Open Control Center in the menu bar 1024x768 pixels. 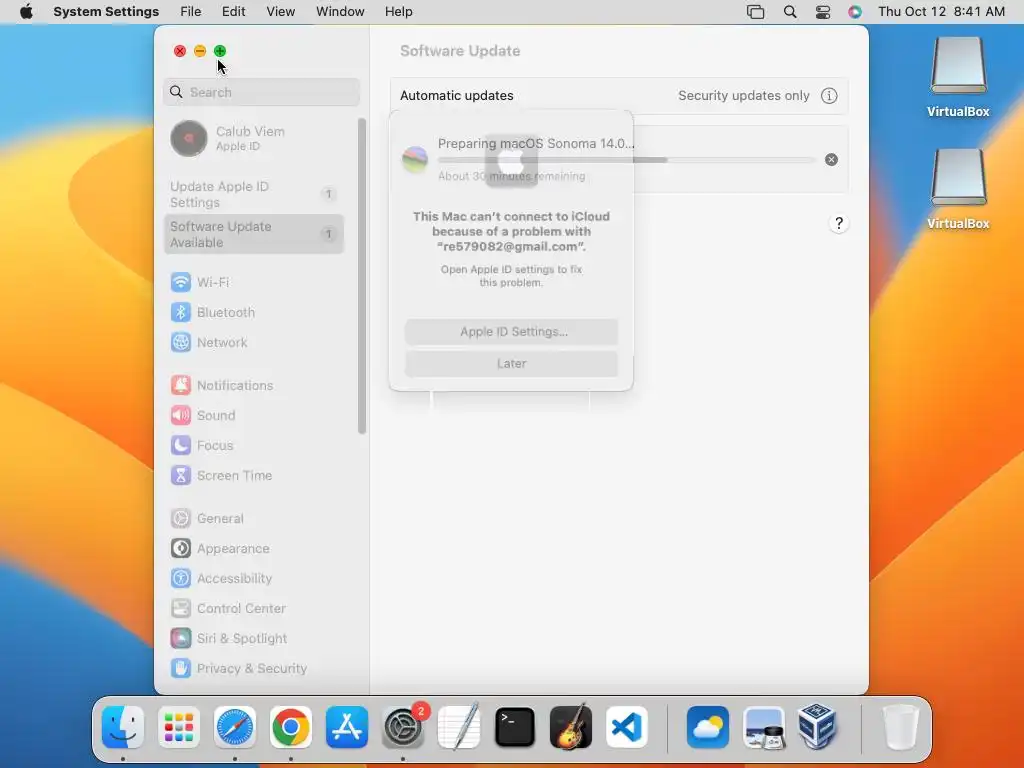(x=823, y=12)
